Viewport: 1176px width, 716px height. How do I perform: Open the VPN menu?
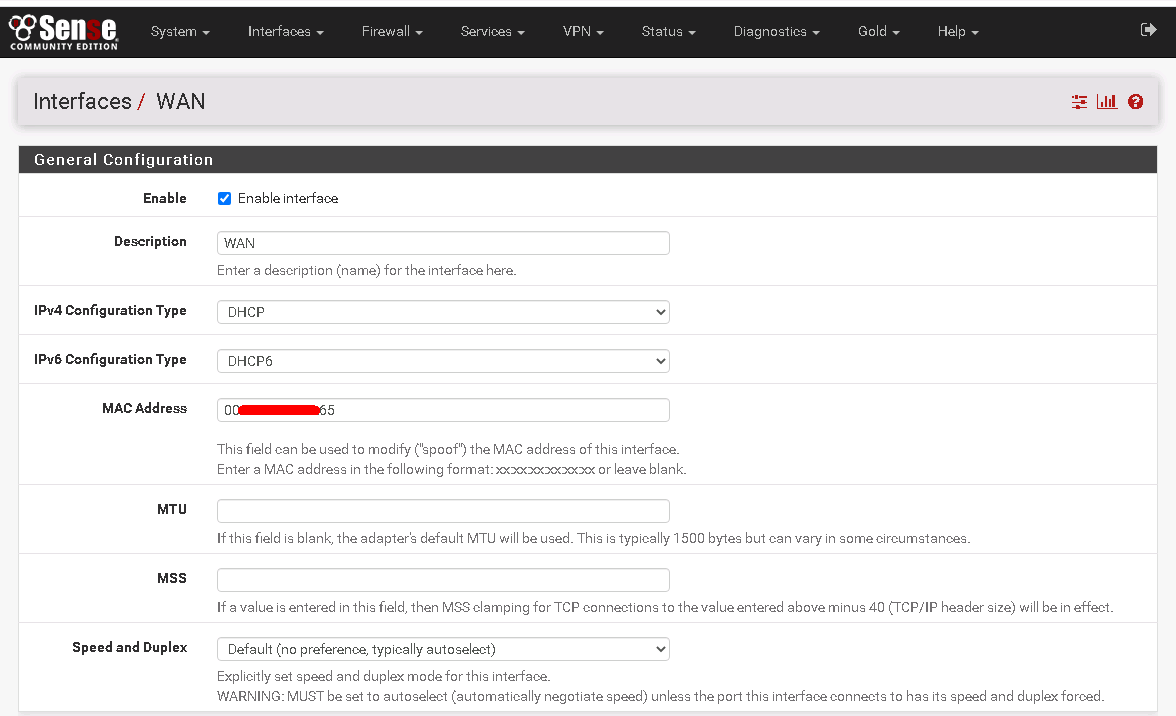point(583,31)
